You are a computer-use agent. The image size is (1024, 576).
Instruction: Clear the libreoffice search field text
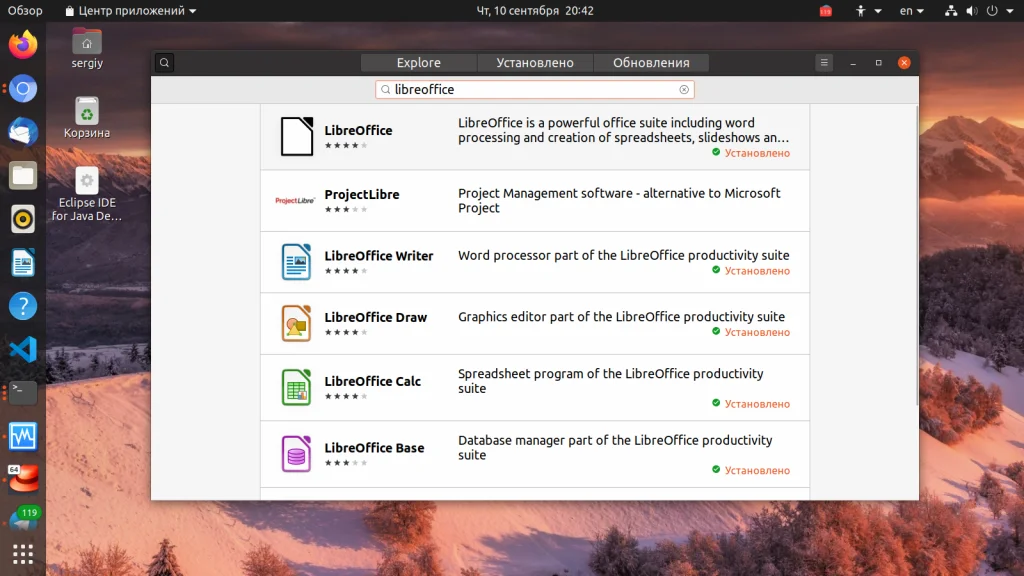[684, 89]
